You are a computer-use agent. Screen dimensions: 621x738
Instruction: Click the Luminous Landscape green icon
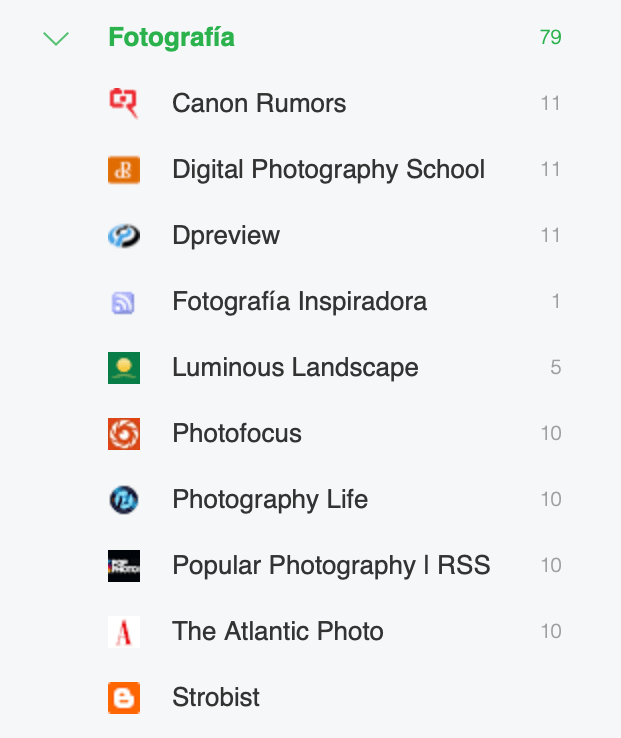124,368
